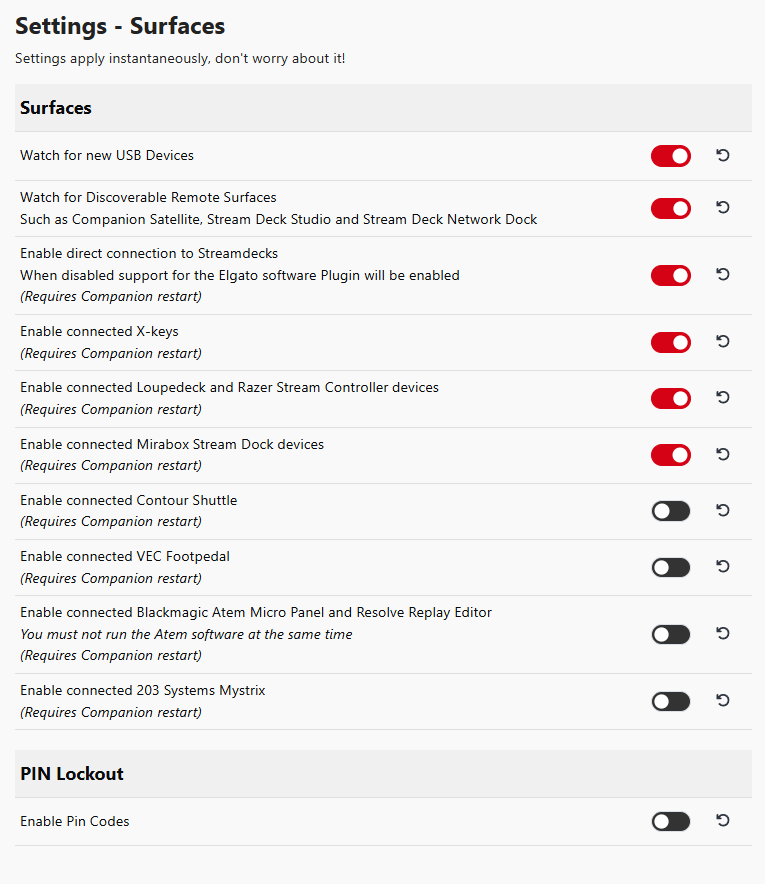
Task: Enable connected VEC Footpedal
Action: [671, 567]
